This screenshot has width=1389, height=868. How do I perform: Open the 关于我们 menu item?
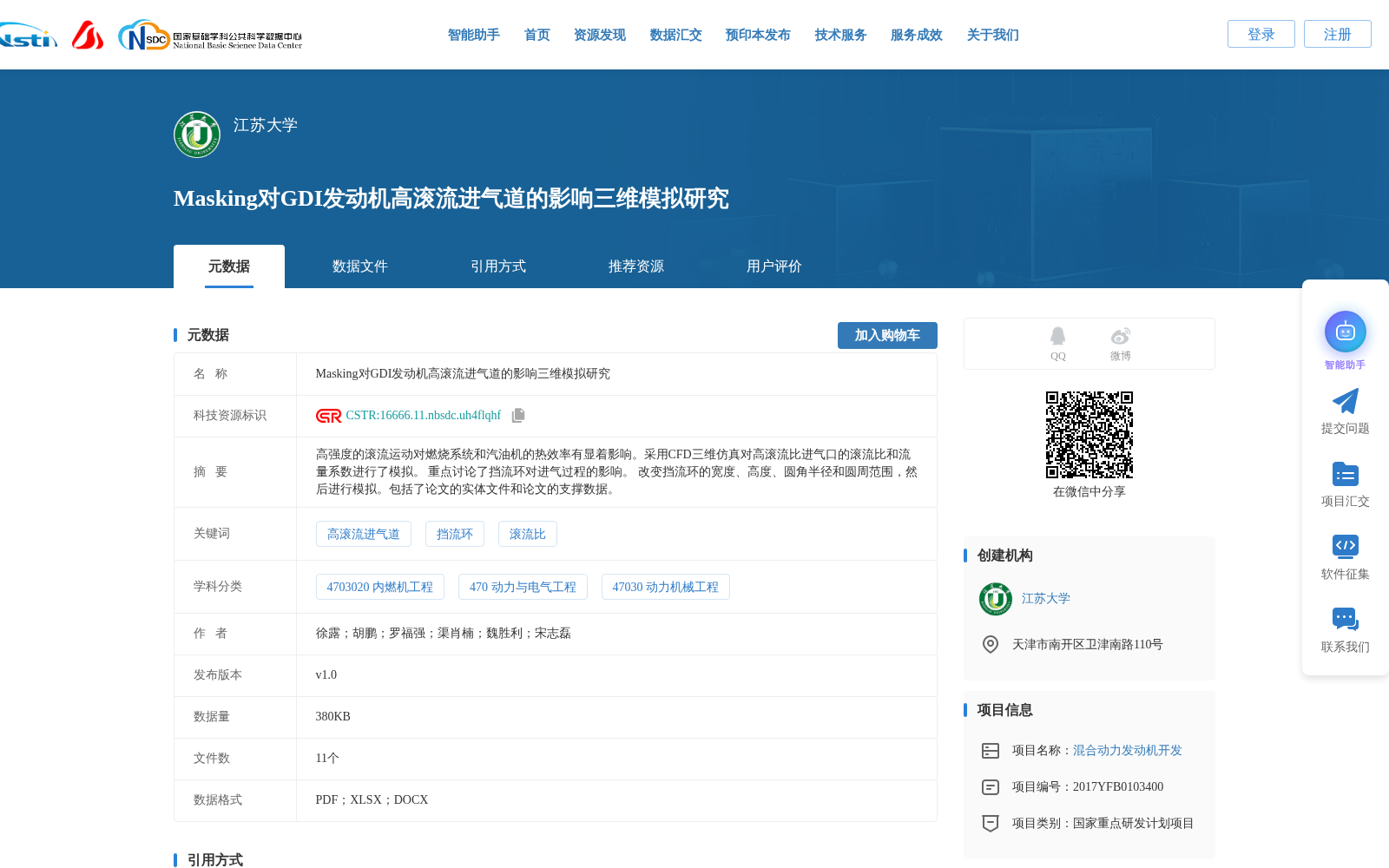coord(993,35)
